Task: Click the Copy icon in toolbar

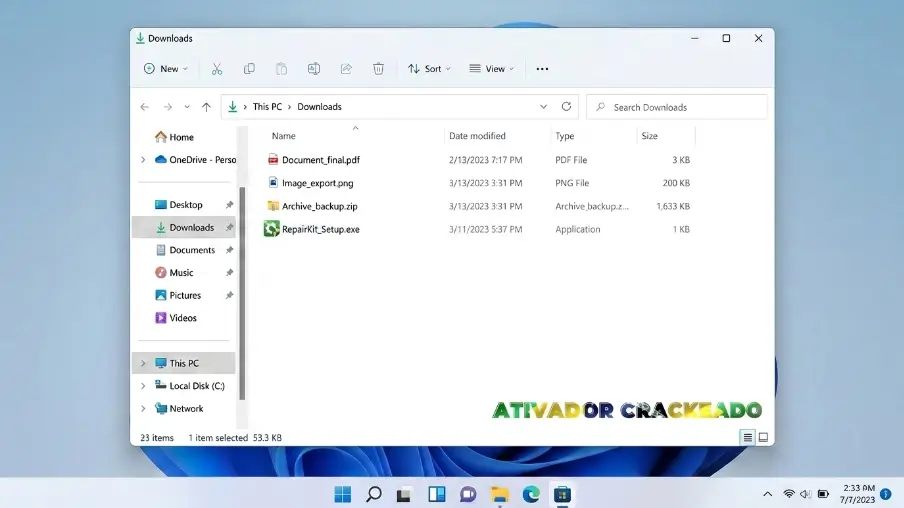Action: pos(249,69)
